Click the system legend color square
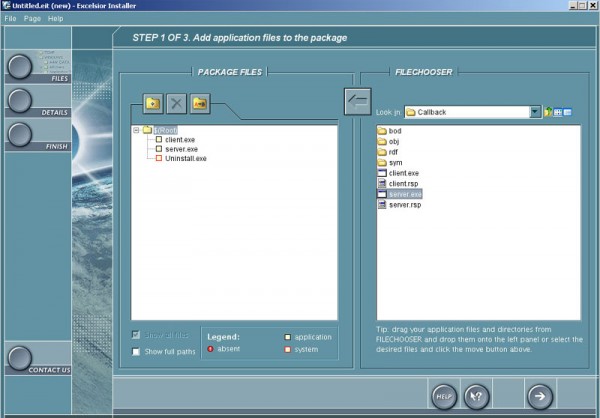Screen dimensions: 600x418 point(287,349)
